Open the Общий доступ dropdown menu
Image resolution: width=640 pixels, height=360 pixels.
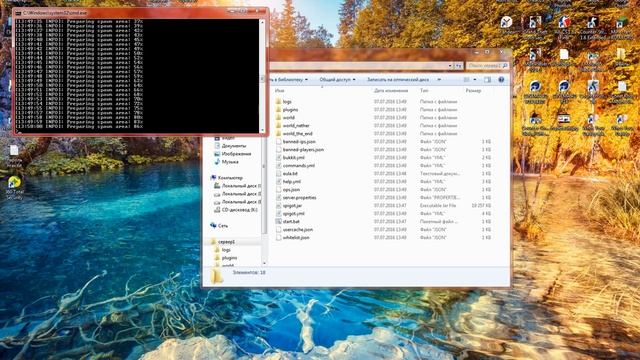coord(337,80)
